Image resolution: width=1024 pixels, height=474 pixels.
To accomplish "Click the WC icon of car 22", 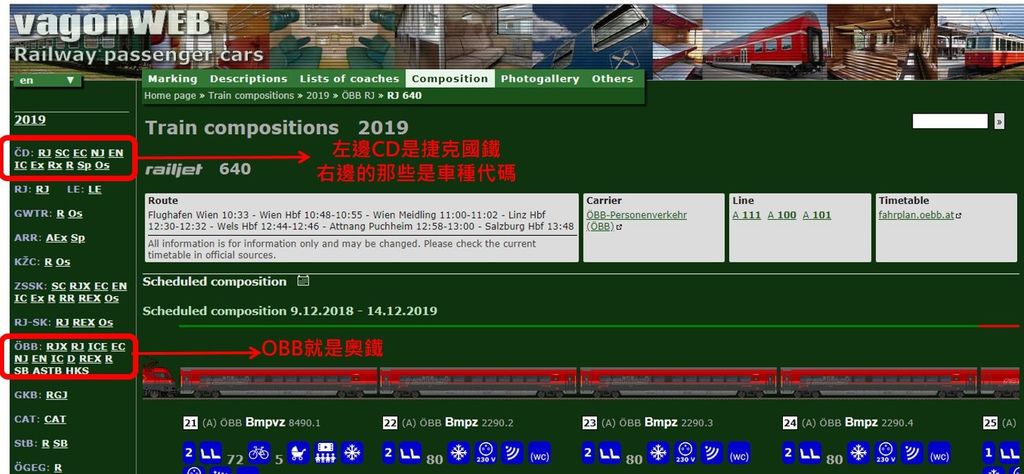I will (x=539, y=452).
